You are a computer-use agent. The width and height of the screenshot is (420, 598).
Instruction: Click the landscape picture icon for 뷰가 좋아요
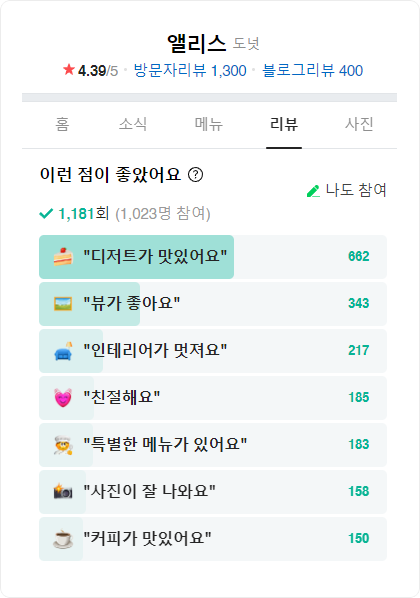pos(63,304)
